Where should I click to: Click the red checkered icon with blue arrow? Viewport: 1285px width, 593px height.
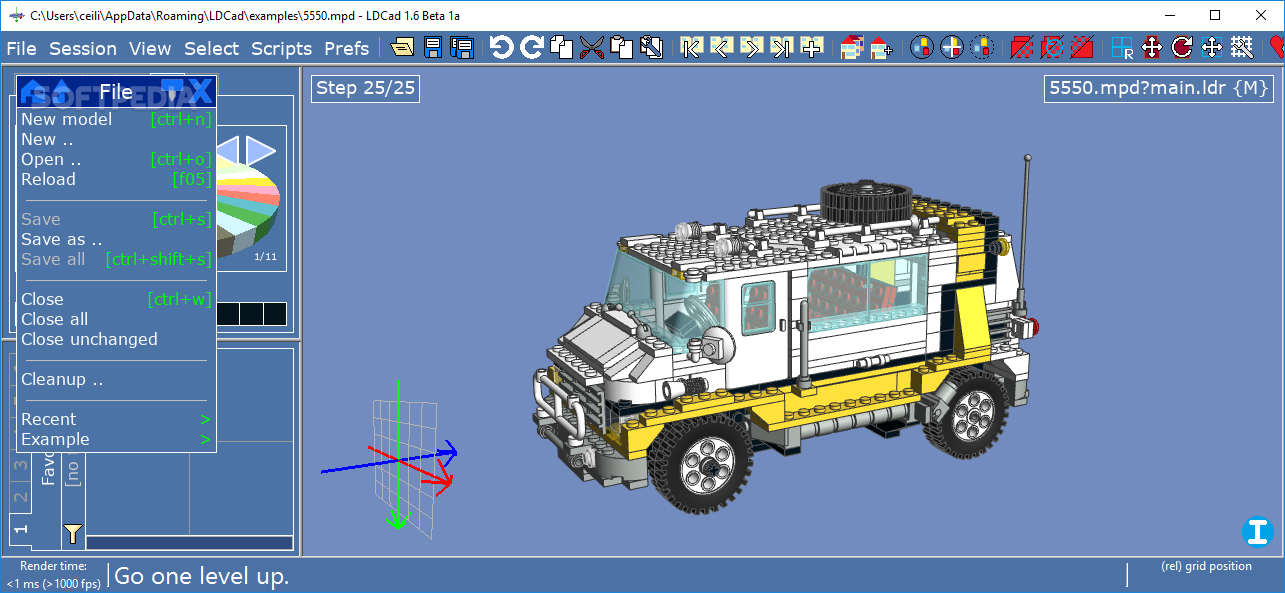click(x=1052, y=47)
